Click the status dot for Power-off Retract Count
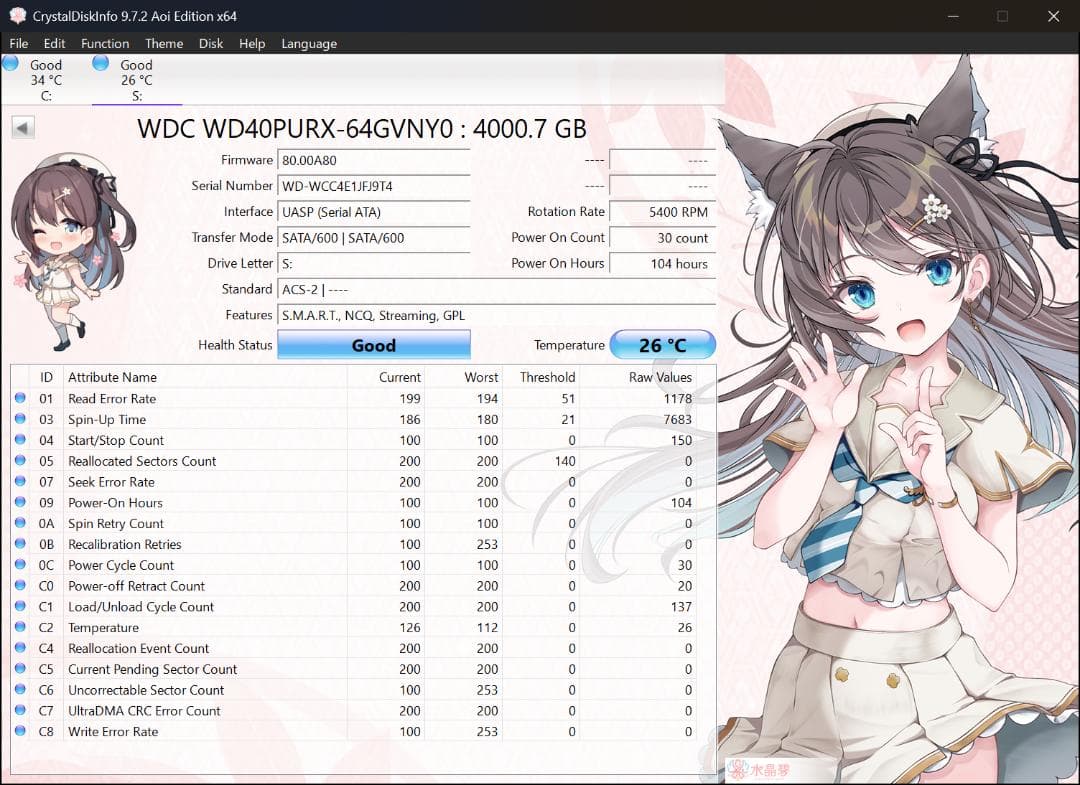Image resolution: width=1080 pixels, height=785 pixels. pos(20,585)
